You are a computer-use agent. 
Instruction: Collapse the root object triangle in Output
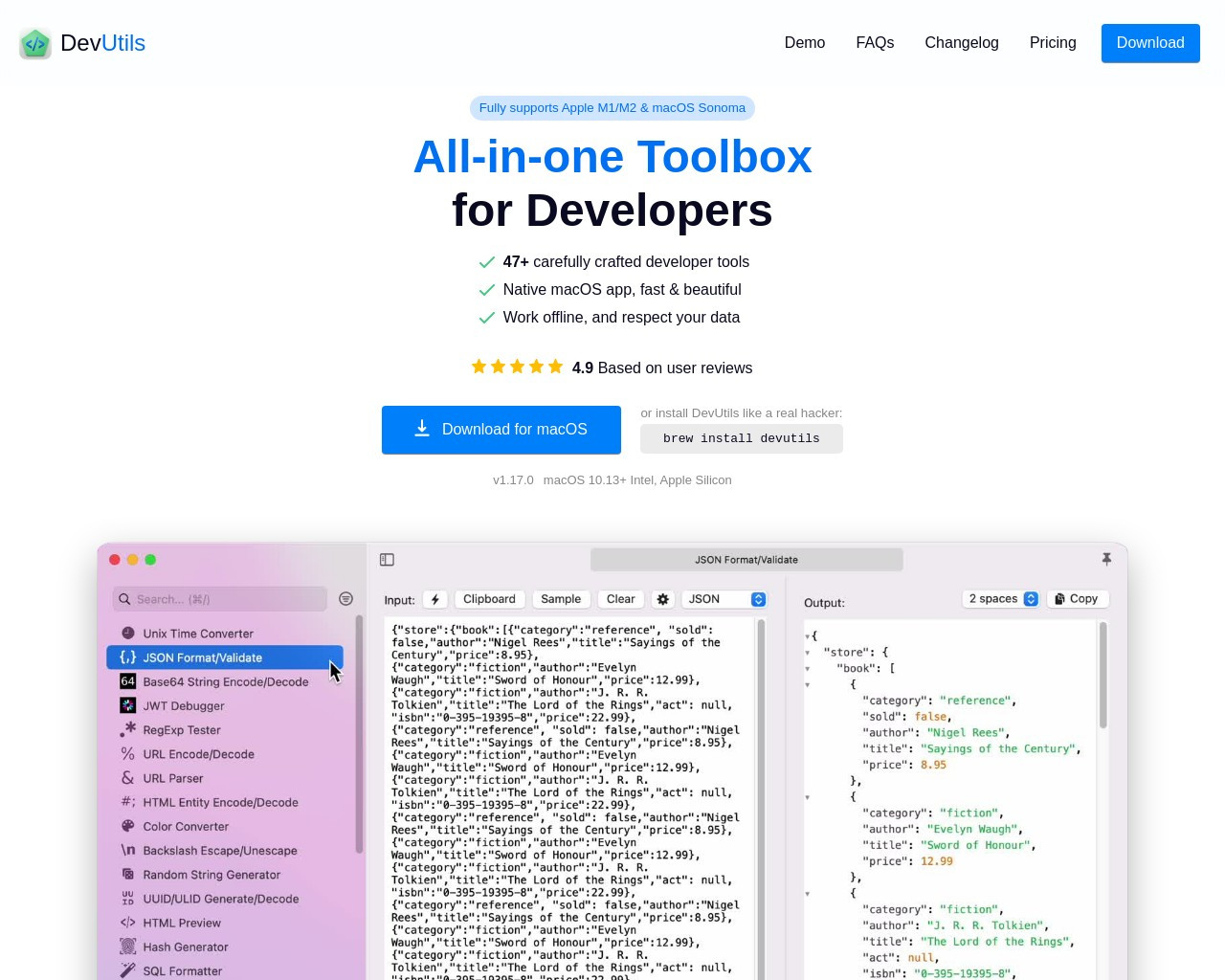point(808,636)
